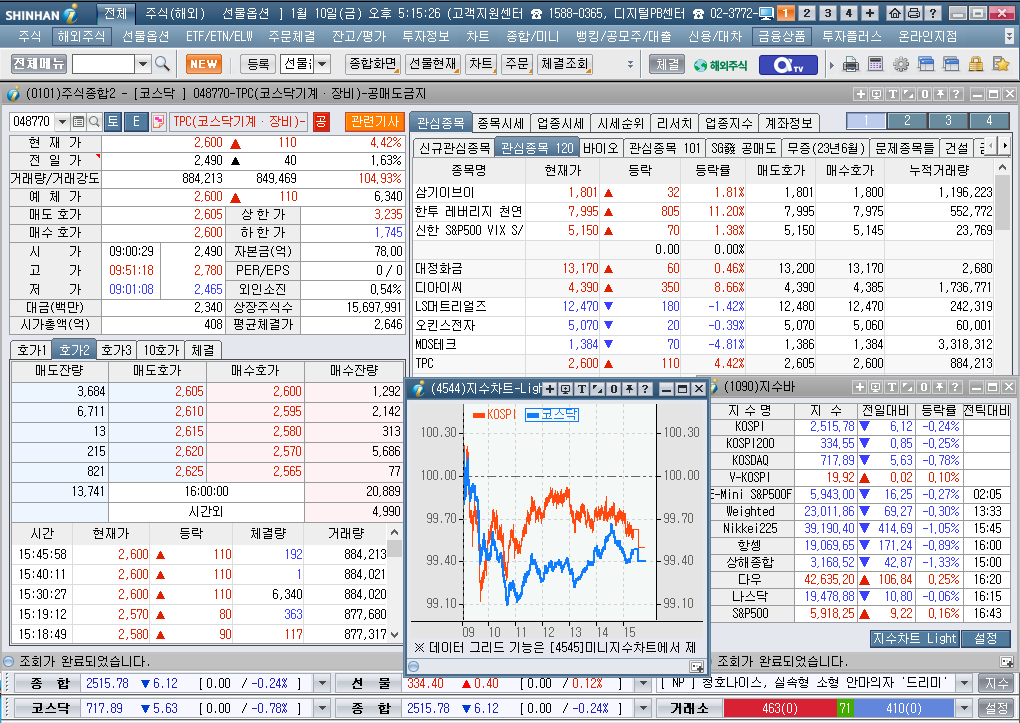Click the 전체메뉴 button
This screenshot has height=723, width=1020.
point(39,63)
